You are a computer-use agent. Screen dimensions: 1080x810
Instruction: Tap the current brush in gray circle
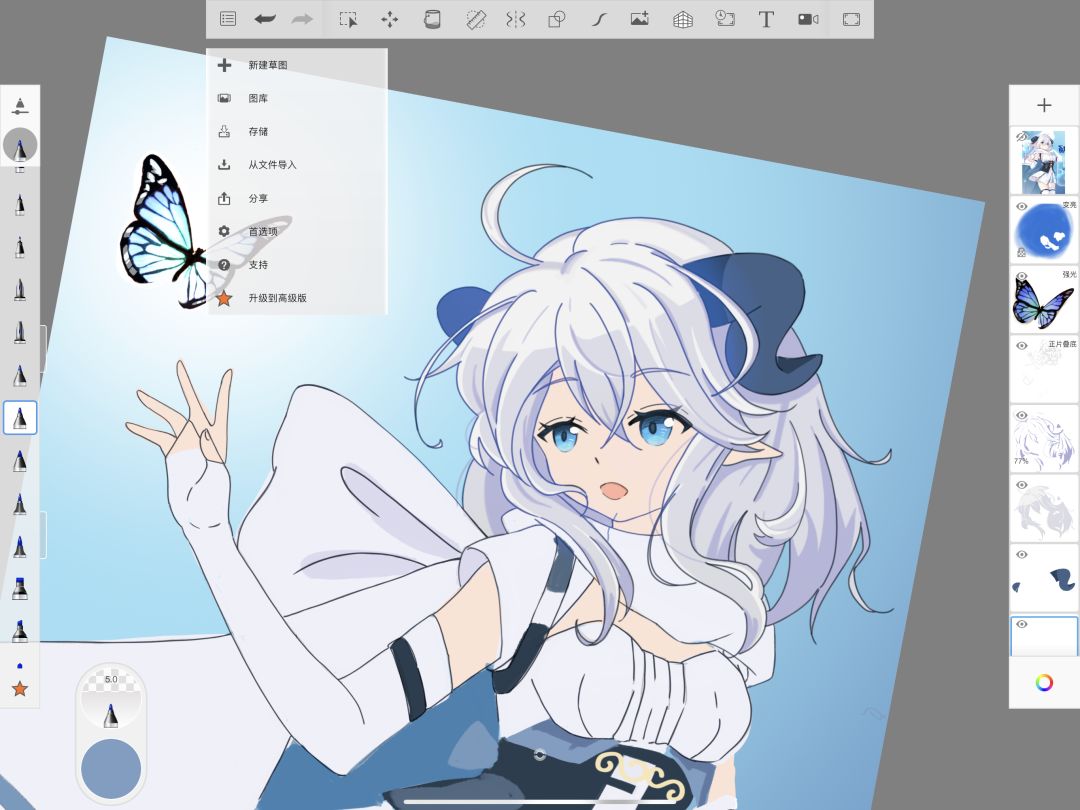click(20, 145)
